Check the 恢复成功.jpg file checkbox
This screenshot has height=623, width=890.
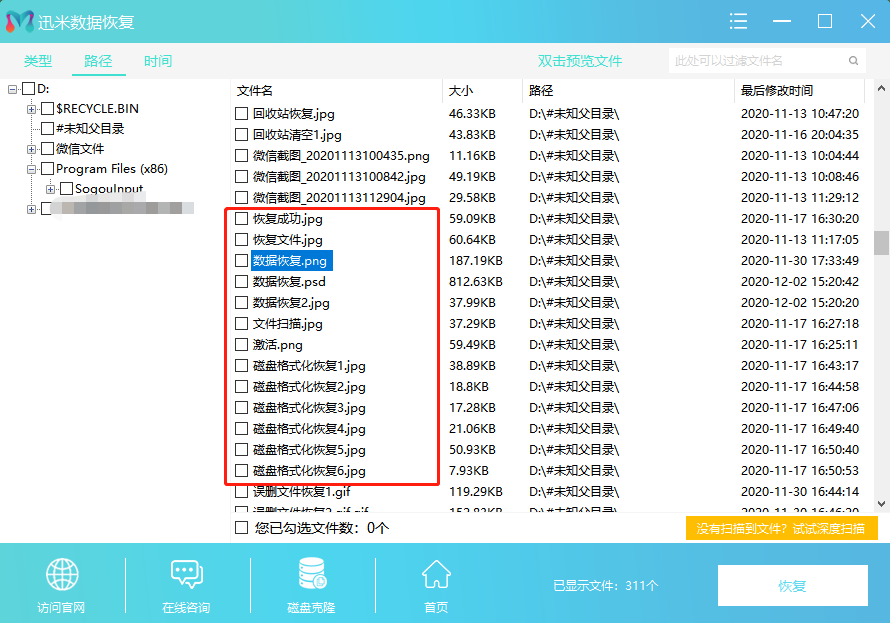[x=241, y=219]
